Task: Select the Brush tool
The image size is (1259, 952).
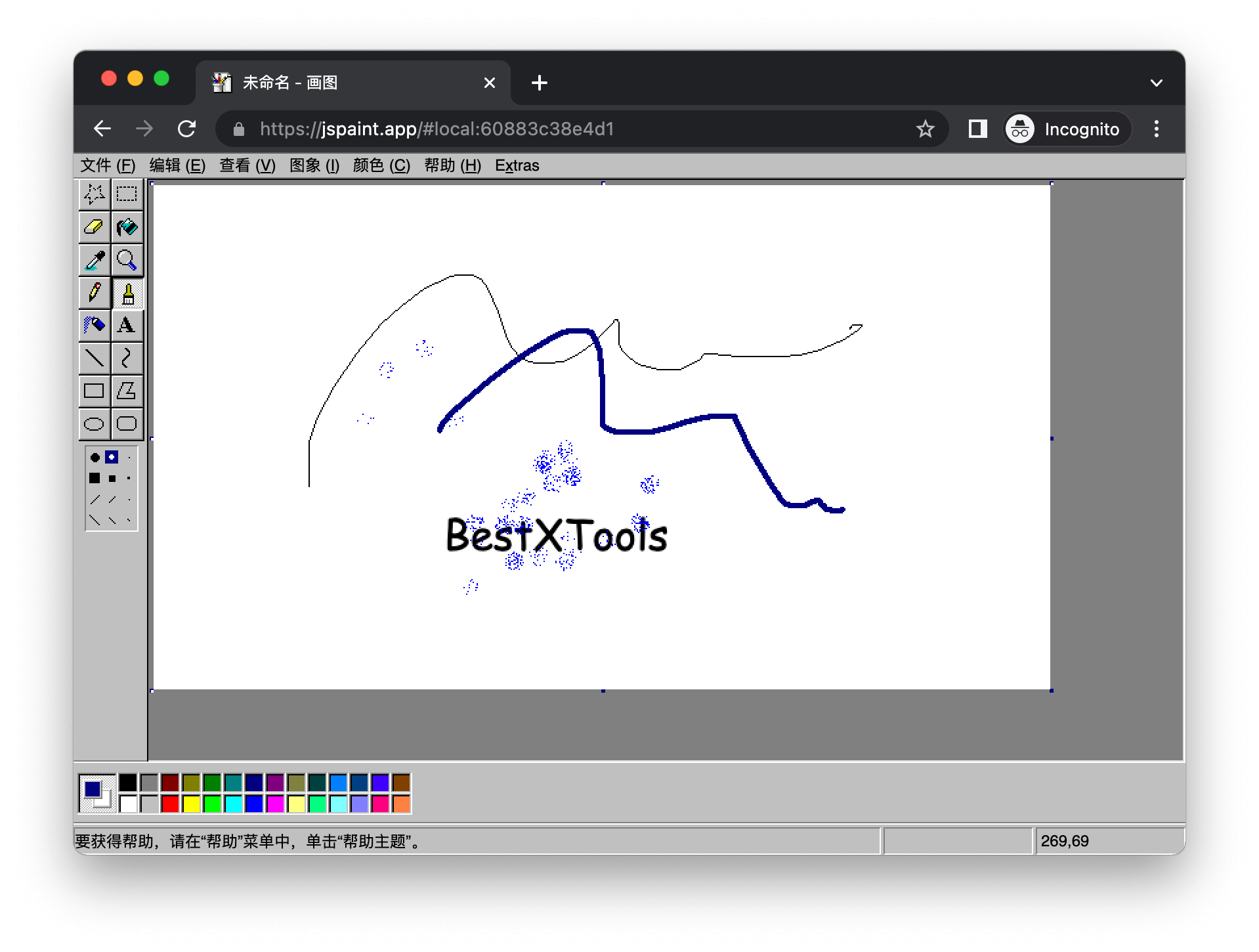Action: [x=127, y=293]
